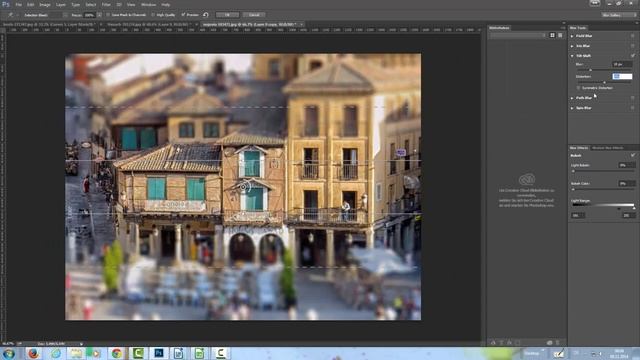This screenshot has width=640, height=360.
Task: Open Windows Start menu
Action: (9, 353)
